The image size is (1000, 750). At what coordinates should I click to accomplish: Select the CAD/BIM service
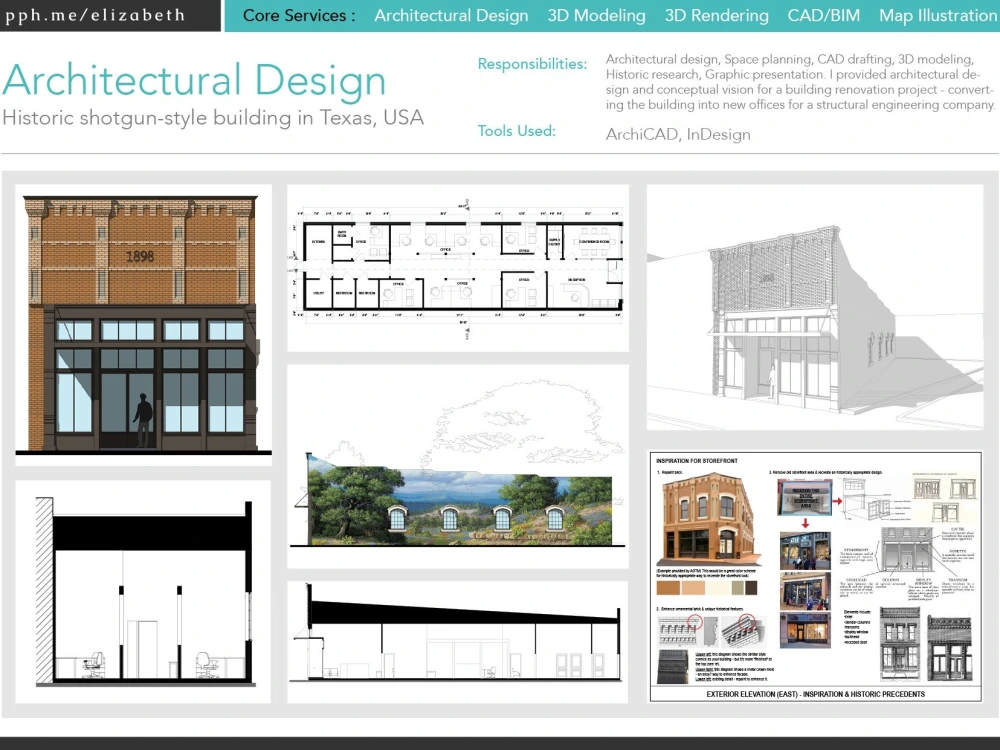pos(823,15)
